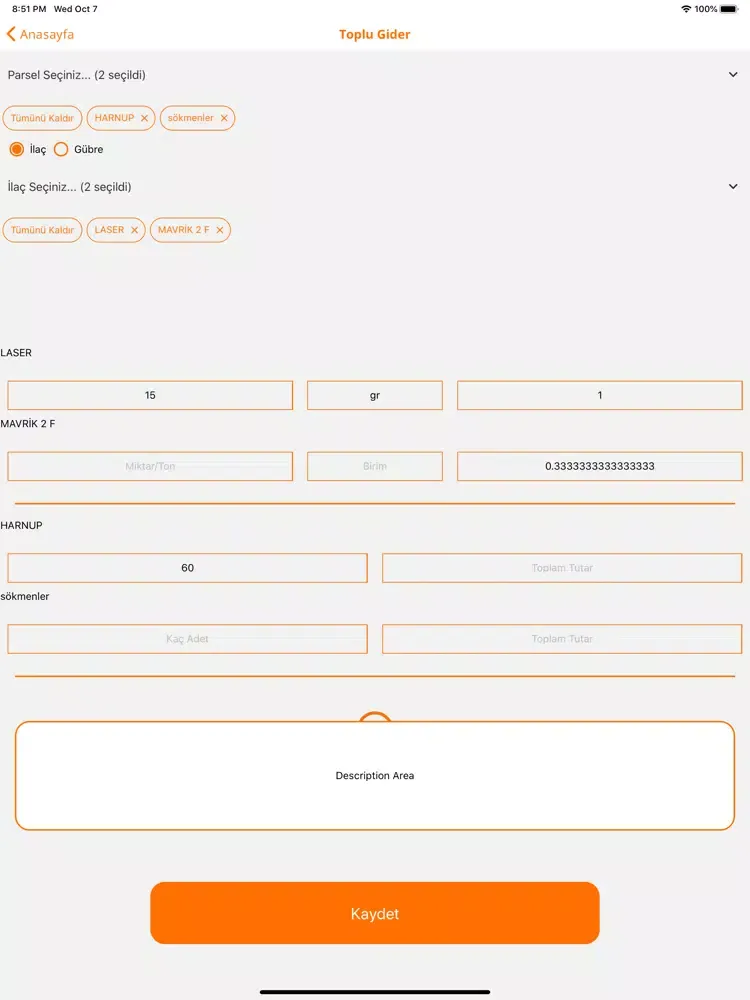This screenshot has height=1000, width=750.
Task: Remove HARNUP chip with its X
Action: 144,118
